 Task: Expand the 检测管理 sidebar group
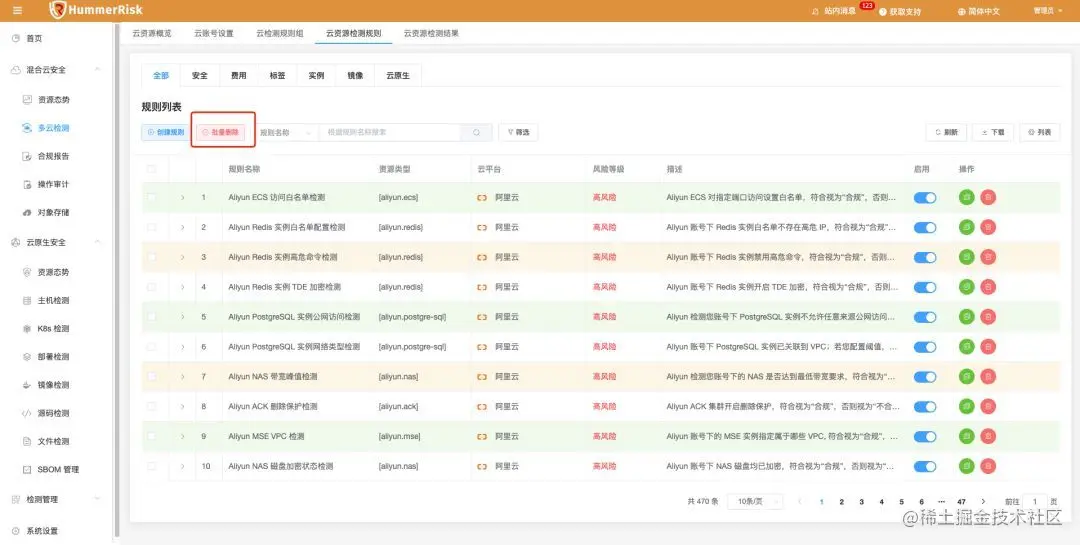pos(97,499)
